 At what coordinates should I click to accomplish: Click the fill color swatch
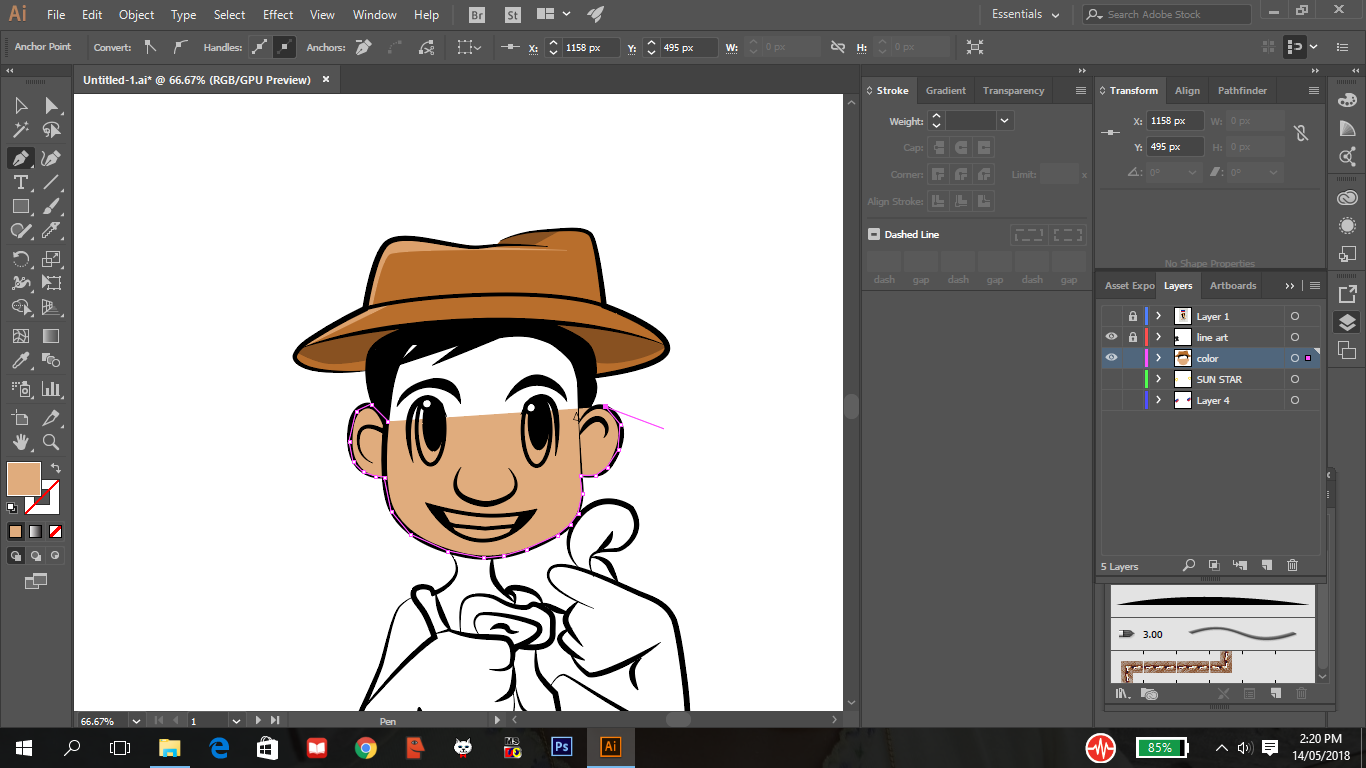tap(24, 479)
